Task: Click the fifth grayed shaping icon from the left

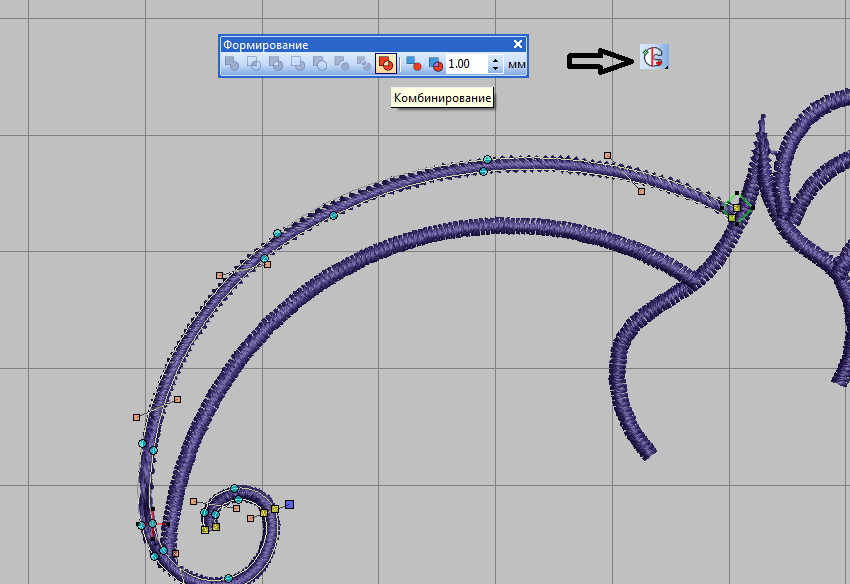Action: [x=320, y=64]
